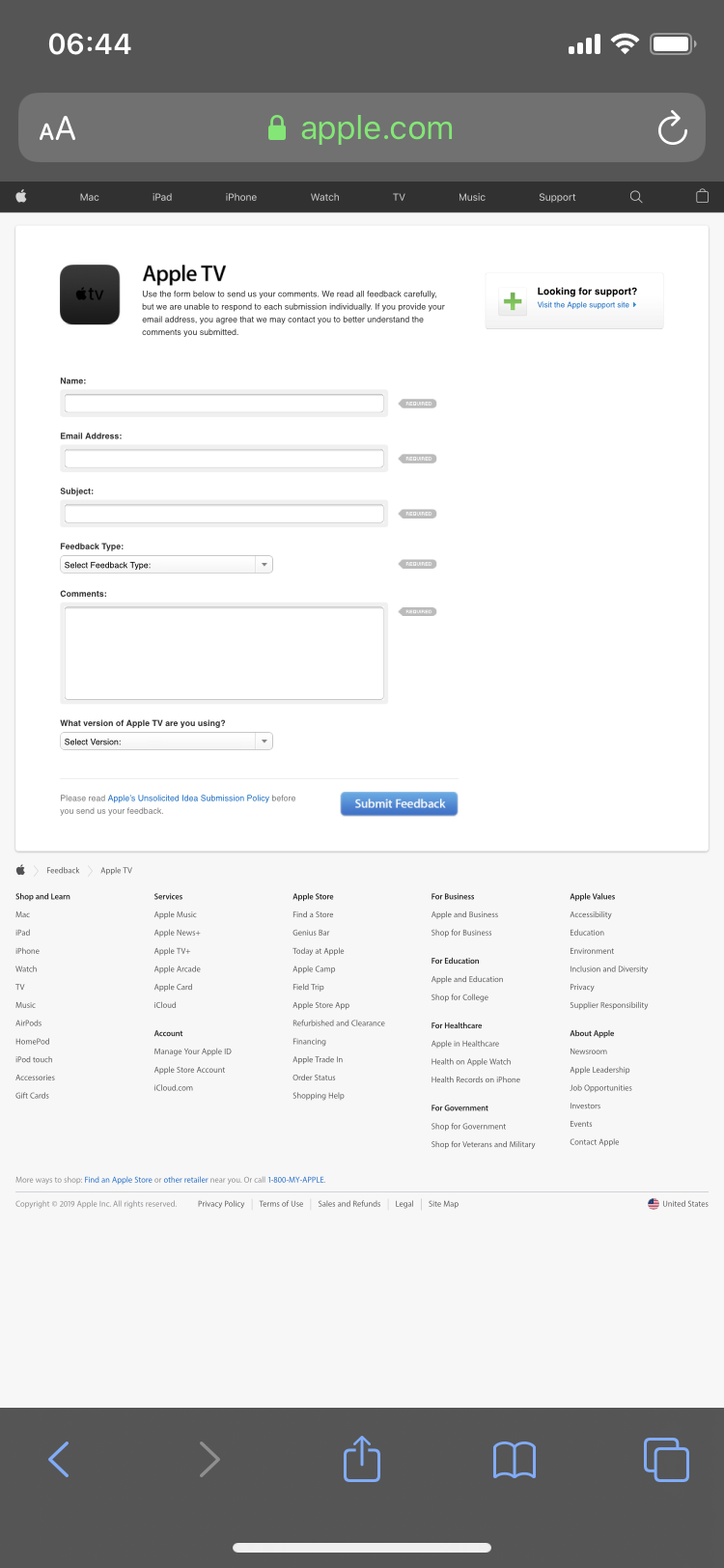Open the Safari share sheet icon
The height and width of the screenshot is (1568, 724).
click(x=362, y=1458)
